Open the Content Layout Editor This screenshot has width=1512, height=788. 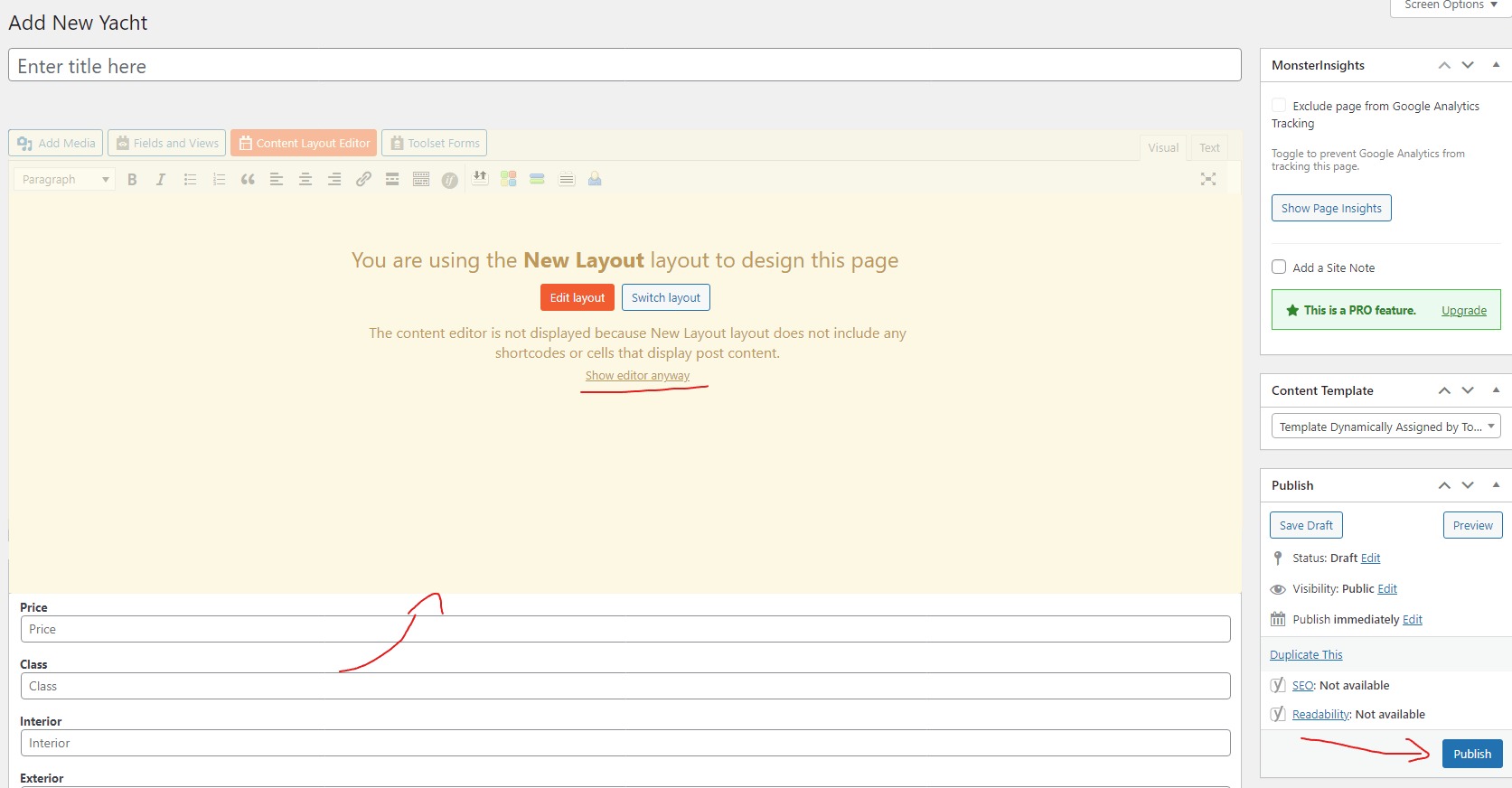(304, 143)
